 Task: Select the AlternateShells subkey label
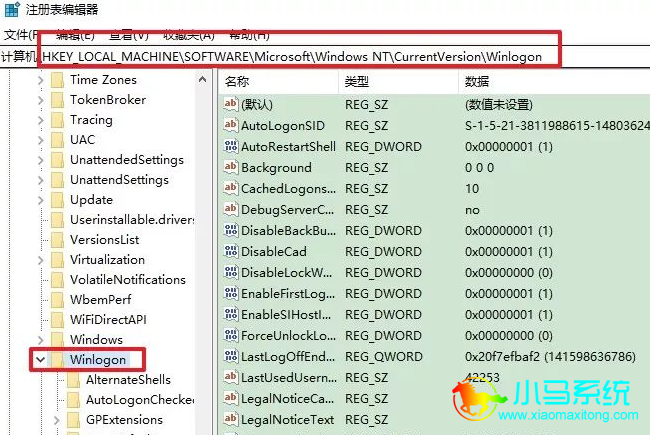pos(128,379)
